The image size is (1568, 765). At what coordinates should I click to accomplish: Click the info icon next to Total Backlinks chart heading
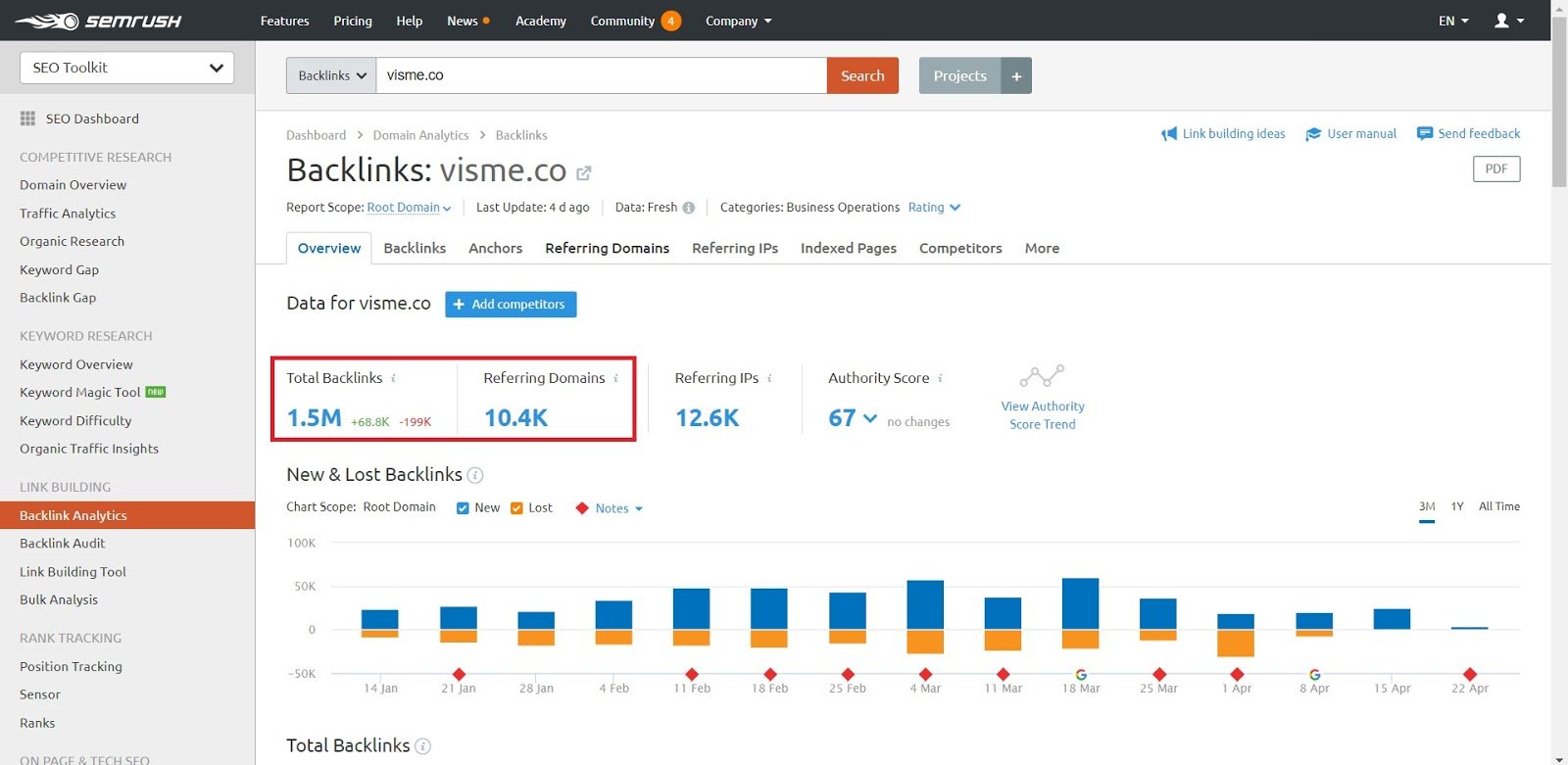tap(422, 746)
